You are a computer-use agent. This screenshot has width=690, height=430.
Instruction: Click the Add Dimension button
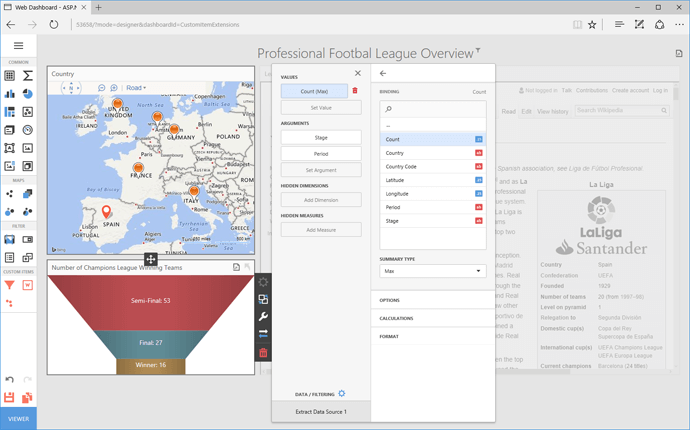pyautogui.click(x=321, y=200)
